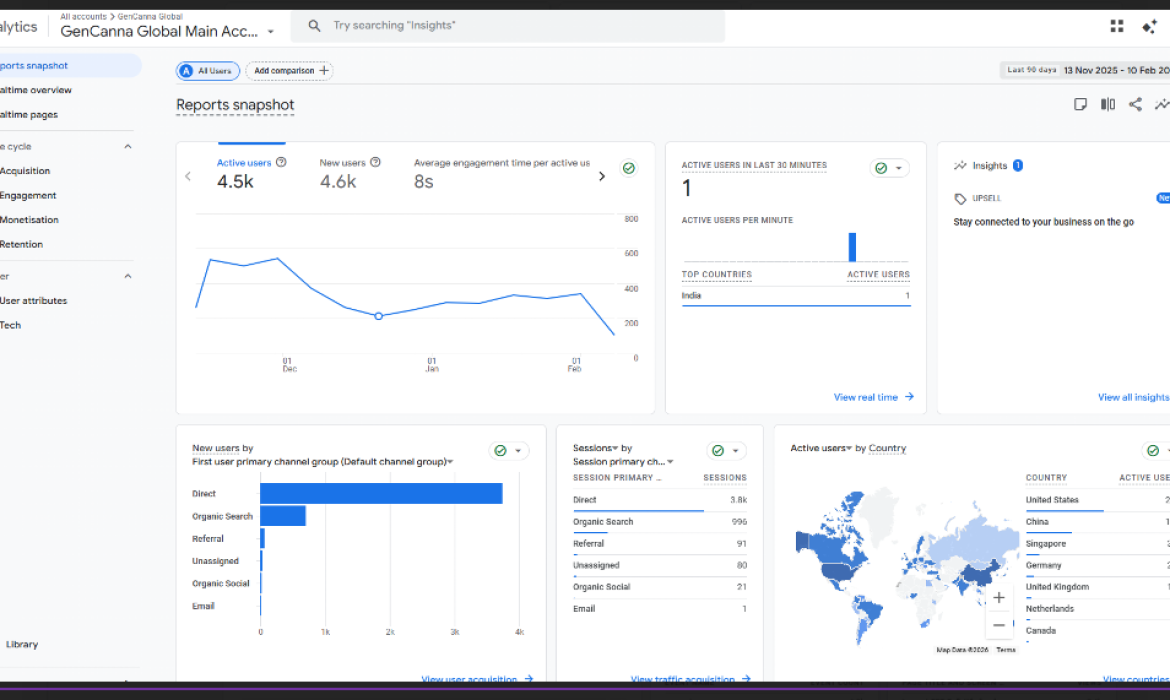Click the Add note icon above the report
The height and width of the screenshot is (700, 1170).
coord(1080,104)
